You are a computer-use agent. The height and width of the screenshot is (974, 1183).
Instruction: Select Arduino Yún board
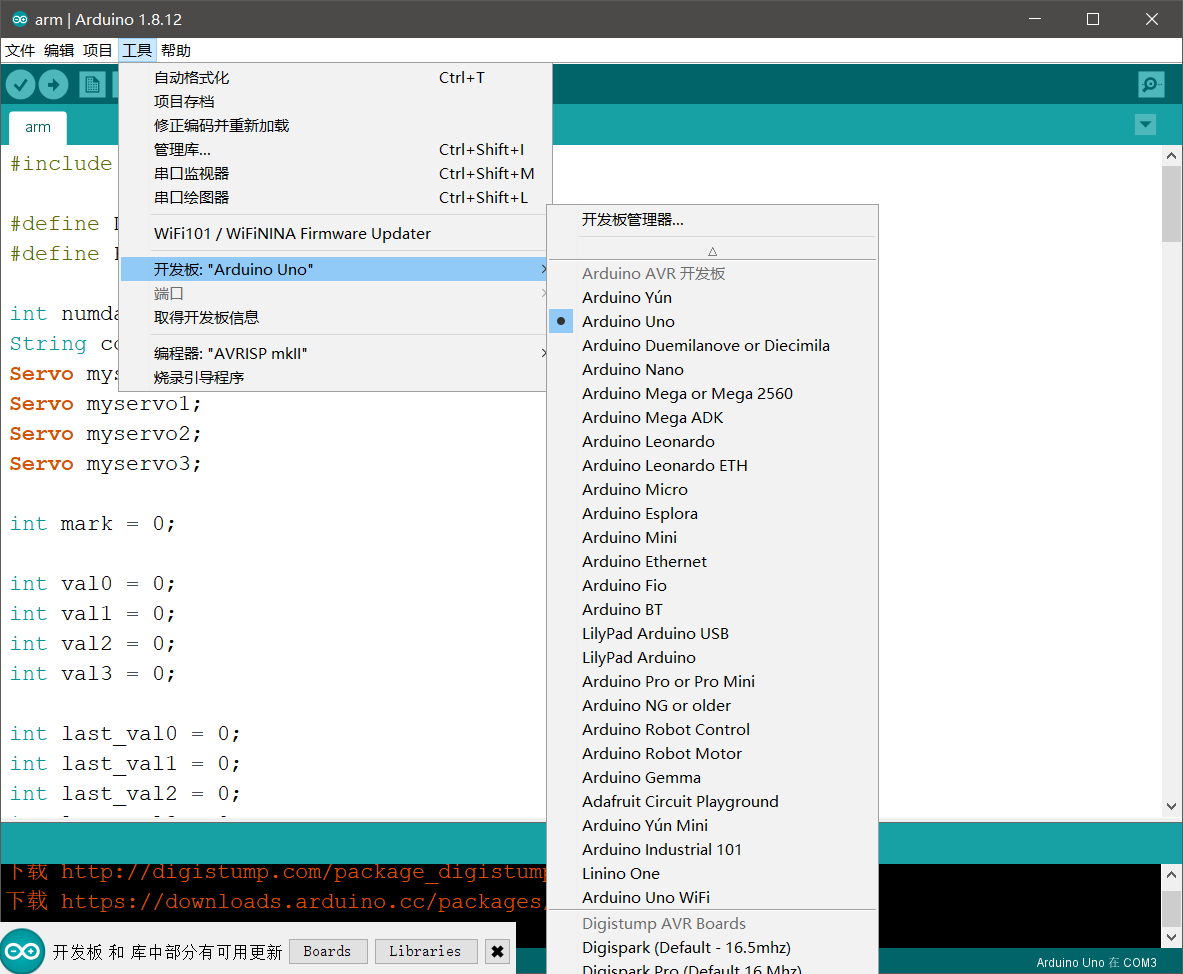712,297
